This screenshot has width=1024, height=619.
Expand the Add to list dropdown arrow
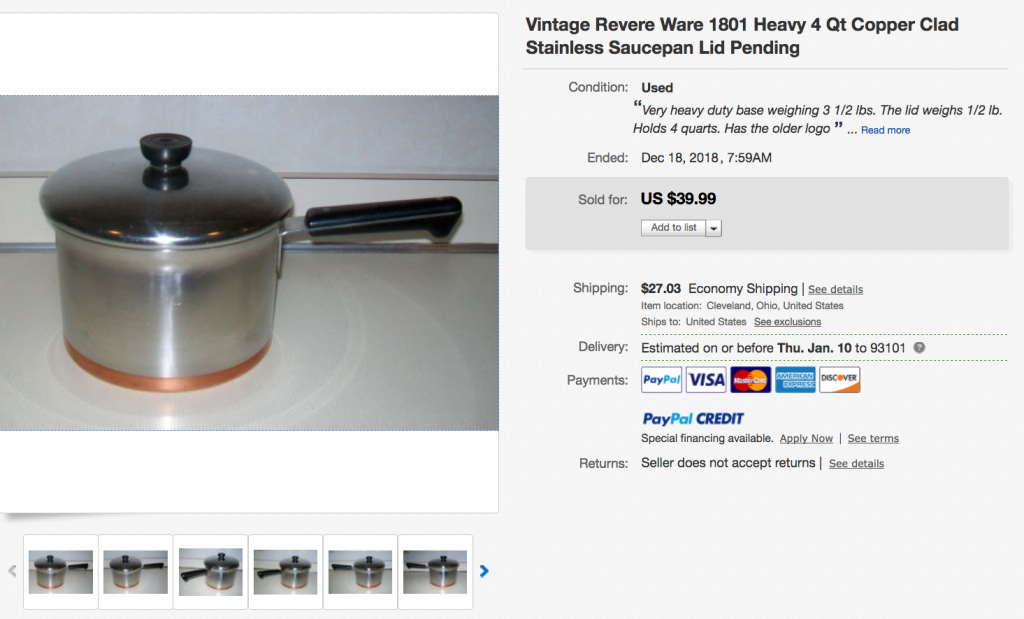pyautogui.click(x=714, y=228)
